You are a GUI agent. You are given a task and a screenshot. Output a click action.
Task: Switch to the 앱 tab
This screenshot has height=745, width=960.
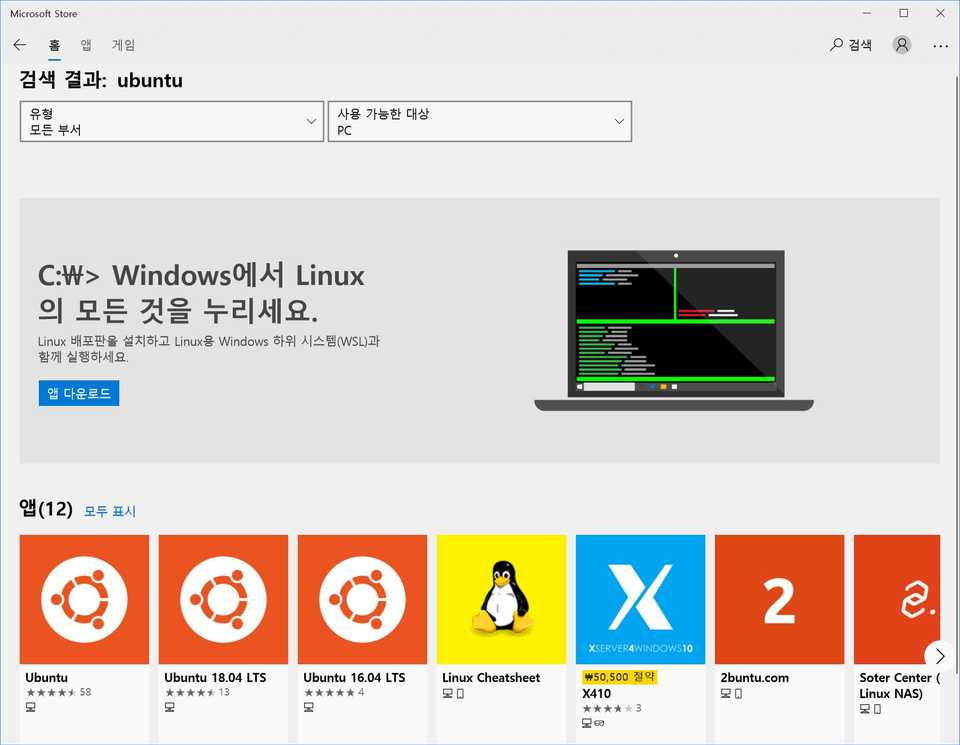86,45
